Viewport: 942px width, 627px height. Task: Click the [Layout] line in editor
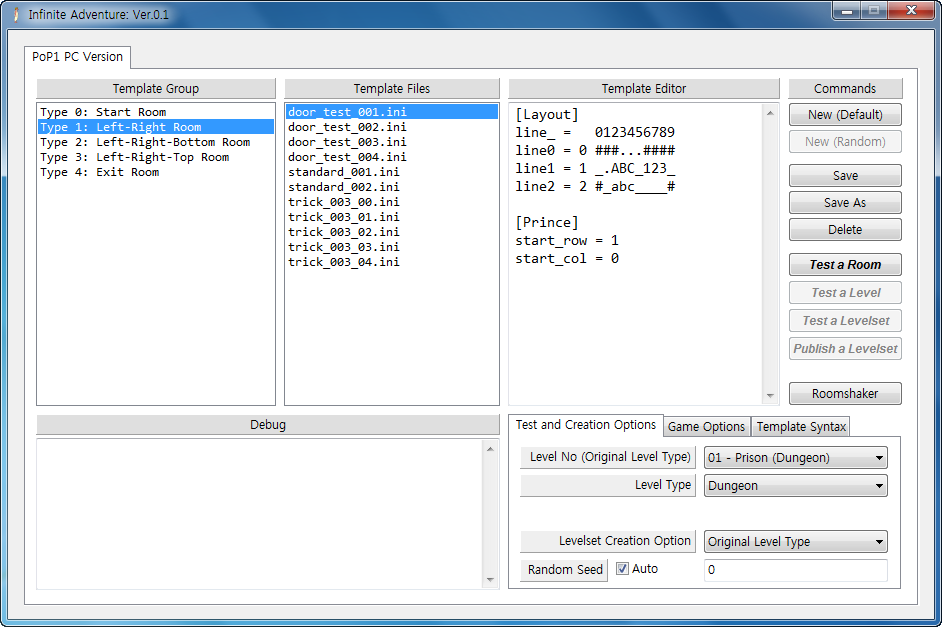click(x=547, y=115)
